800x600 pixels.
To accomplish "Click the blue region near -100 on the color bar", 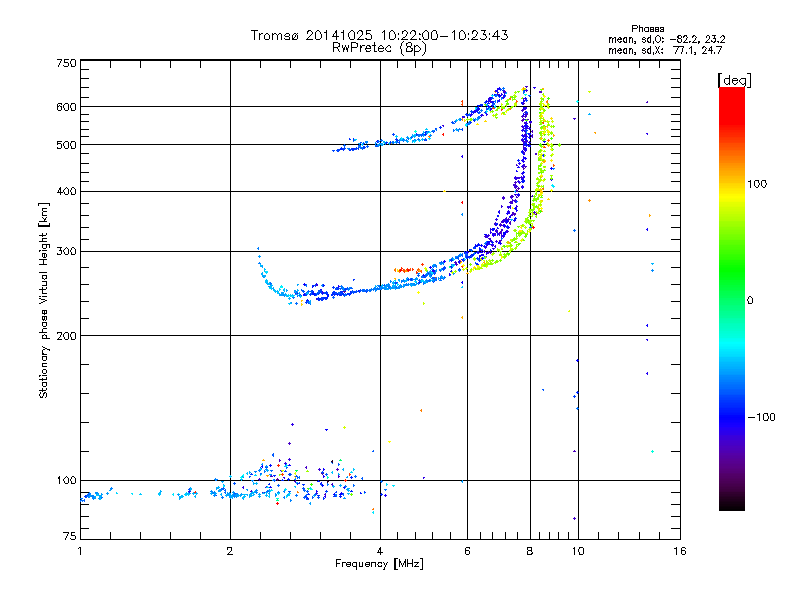I will click(732, 417).
